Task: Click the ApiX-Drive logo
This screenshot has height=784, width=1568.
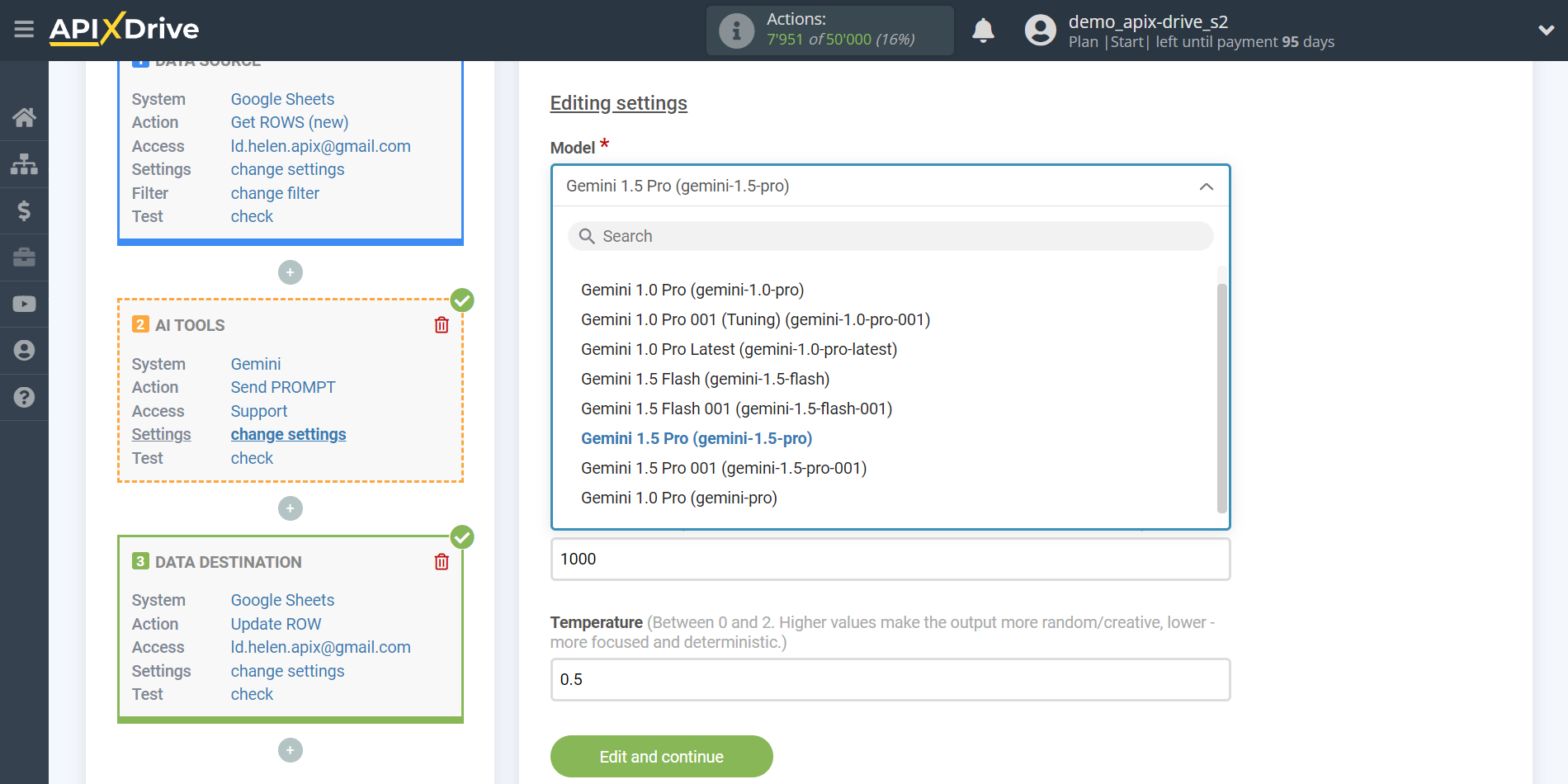Action: click(x=124, y=29)
